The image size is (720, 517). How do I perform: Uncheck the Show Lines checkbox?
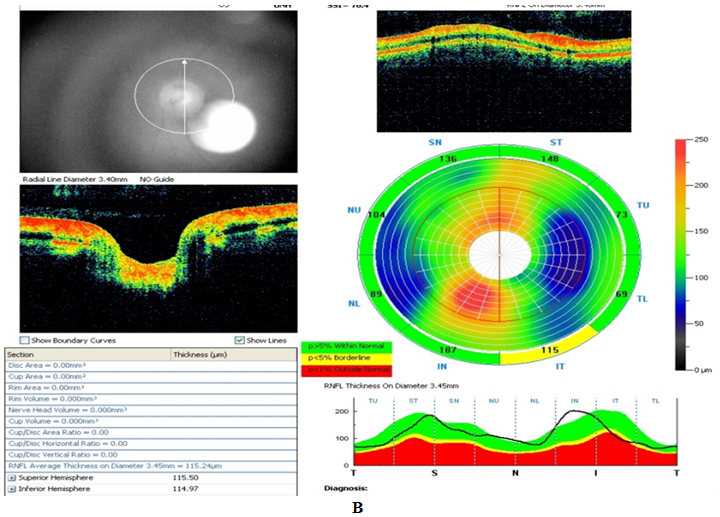(239, 340)
